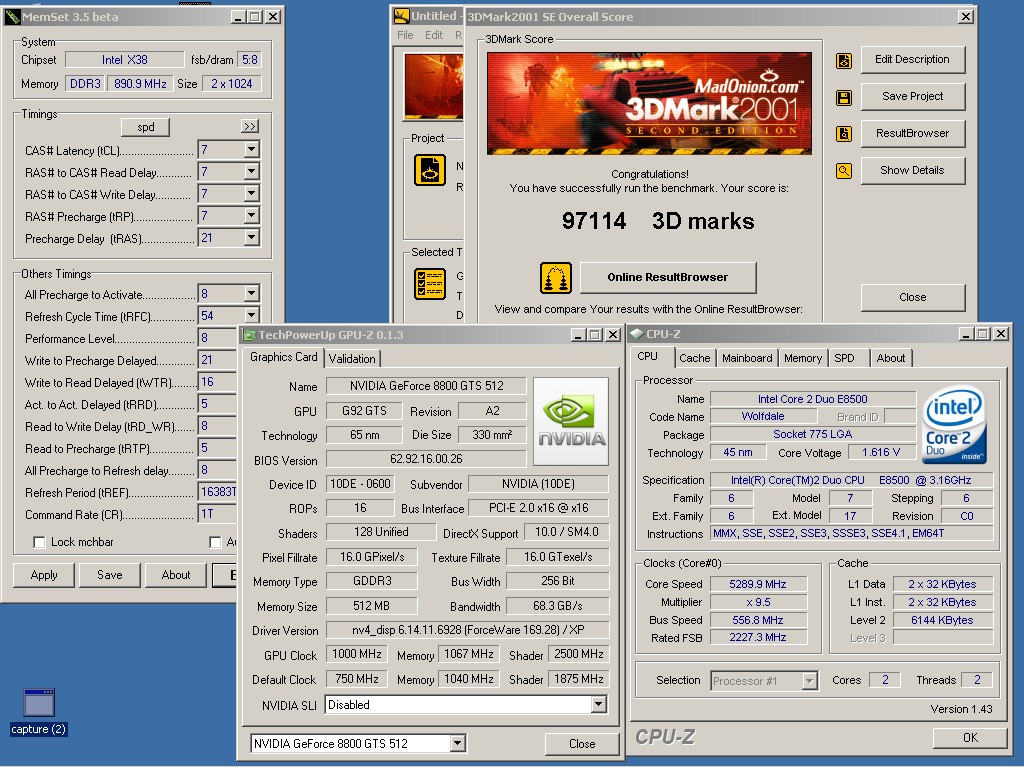
Task: Open the Mainboard tab in CPU-Z
Action: click(x=747, y=358)
